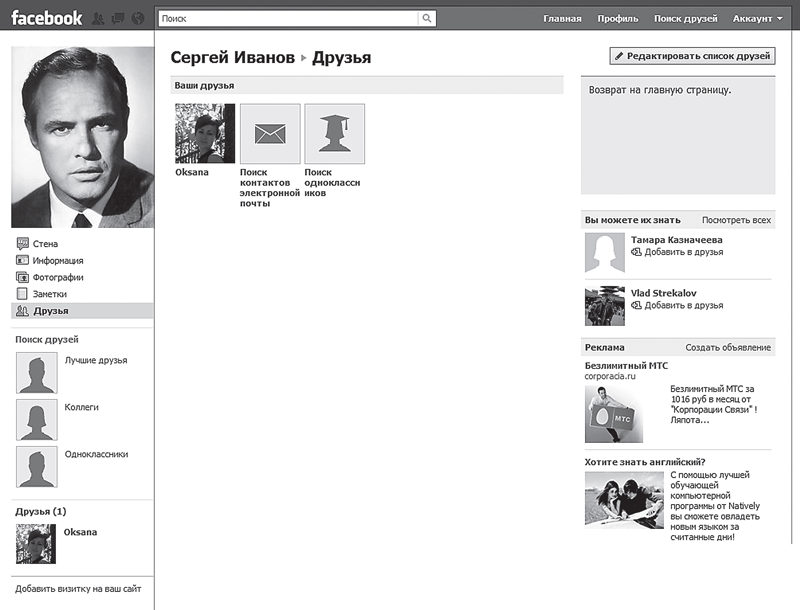800x610 pixels.
Task: Click the search magnifier button
Action: [x=427, y=18]
